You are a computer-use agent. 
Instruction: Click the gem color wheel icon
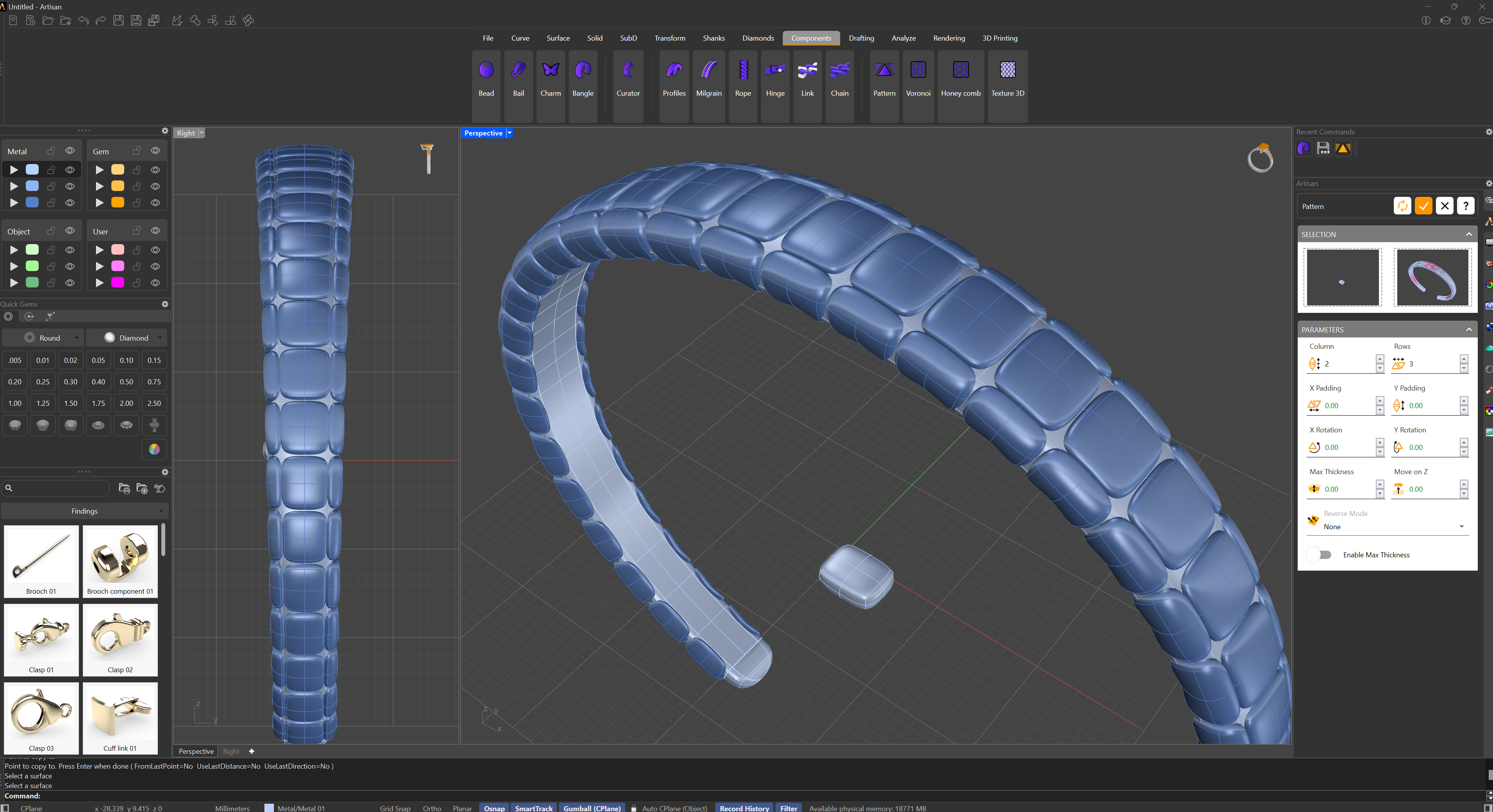pyautogui.click(x=154, y=449)
